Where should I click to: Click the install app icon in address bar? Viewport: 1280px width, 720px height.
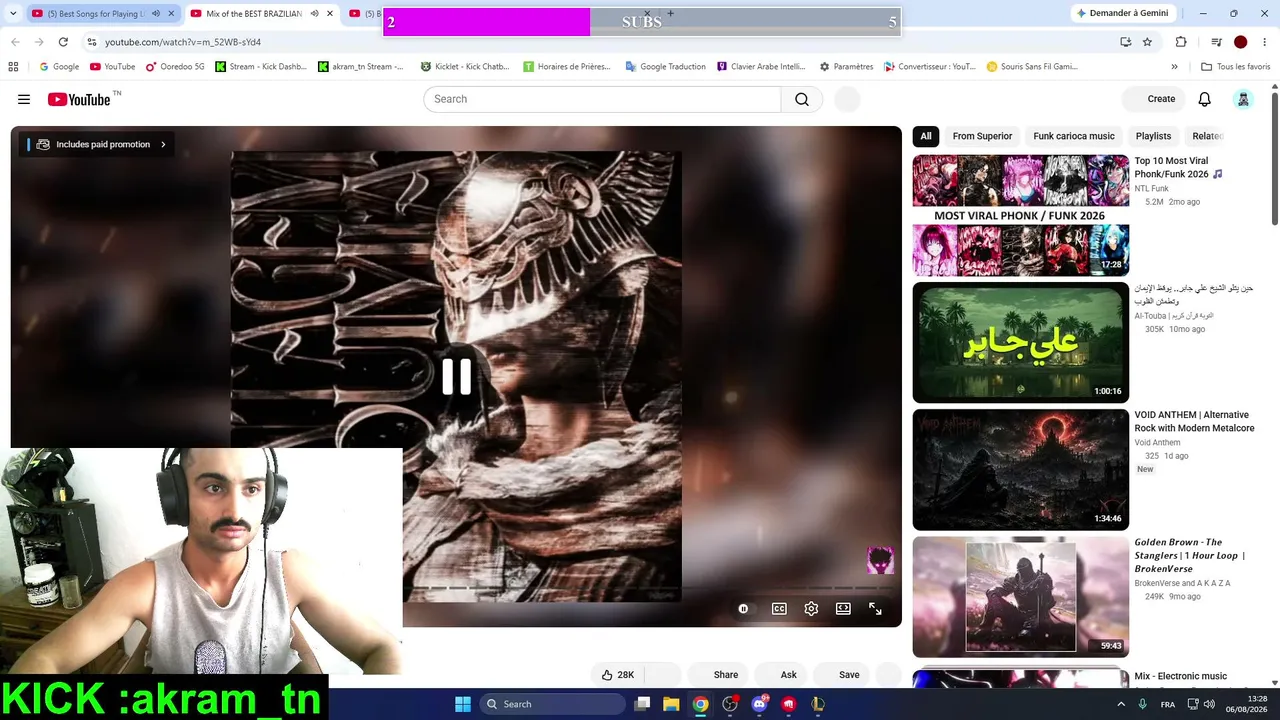1125,42
